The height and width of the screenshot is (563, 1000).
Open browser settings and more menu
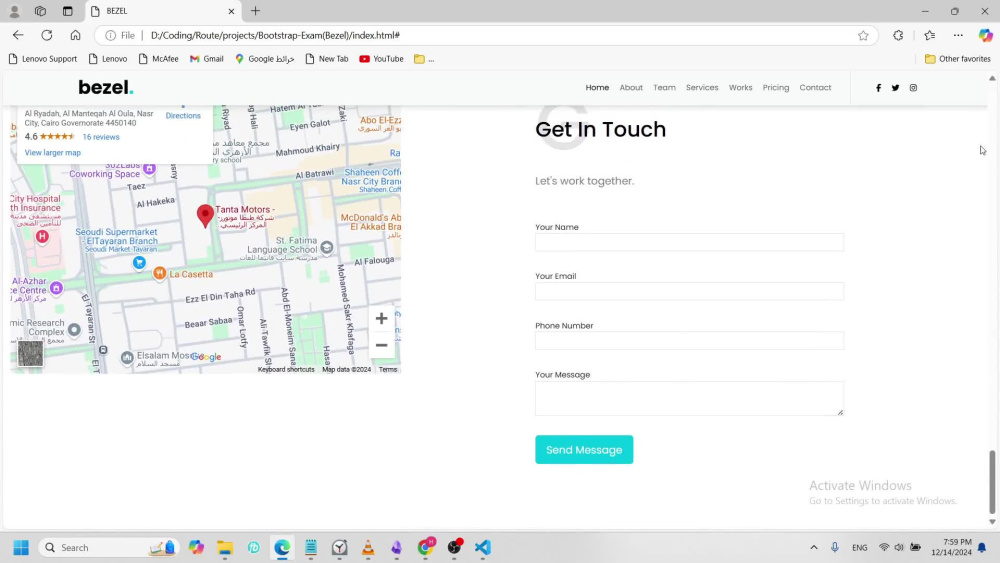[958, 35]
